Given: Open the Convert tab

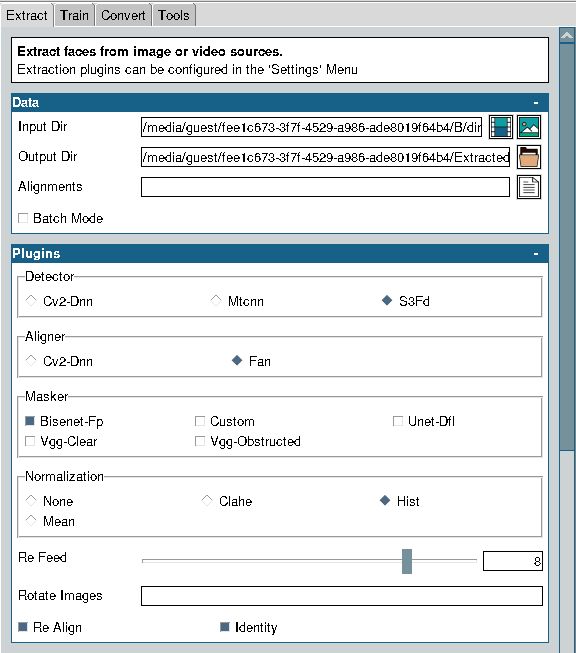Looking at the screenshot, I should [123, 15].
